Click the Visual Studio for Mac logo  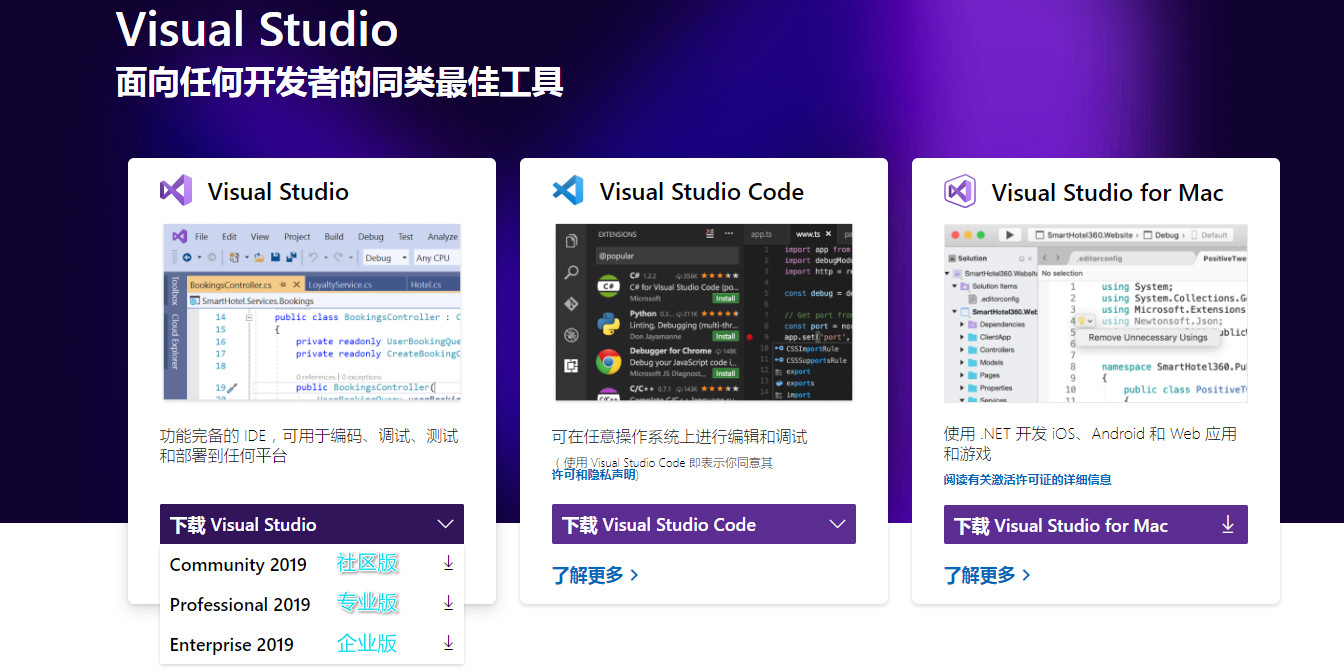tap(960, 191)
